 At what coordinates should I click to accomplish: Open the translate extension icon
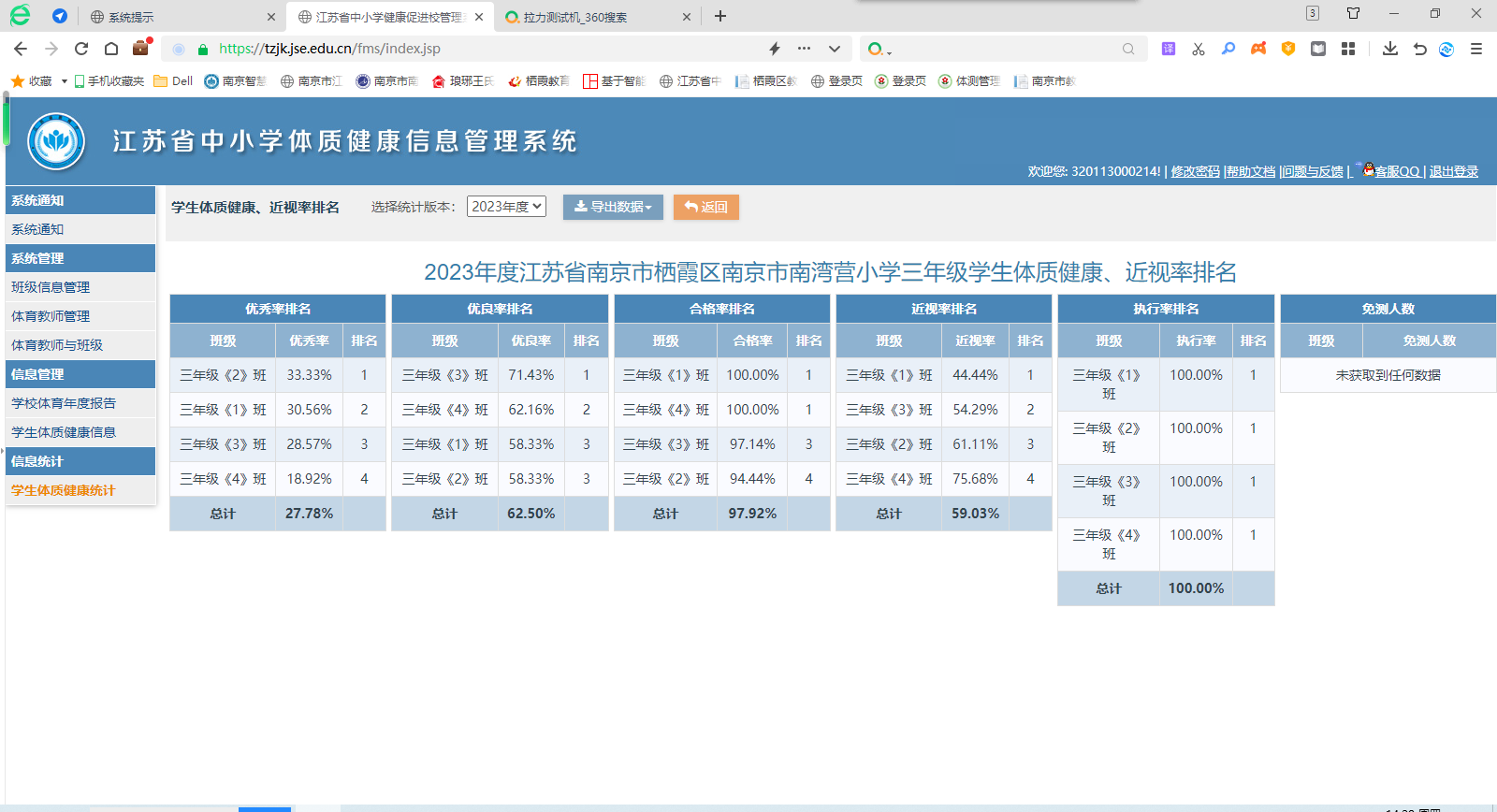coord(1169,49)
